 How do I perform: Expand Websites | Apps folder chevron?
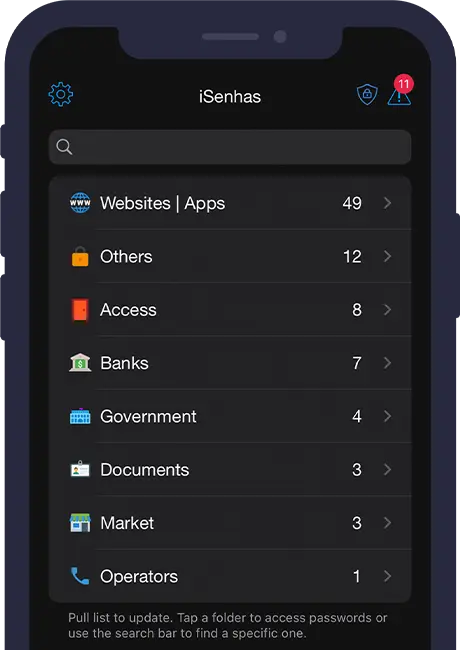pos(387,203)
